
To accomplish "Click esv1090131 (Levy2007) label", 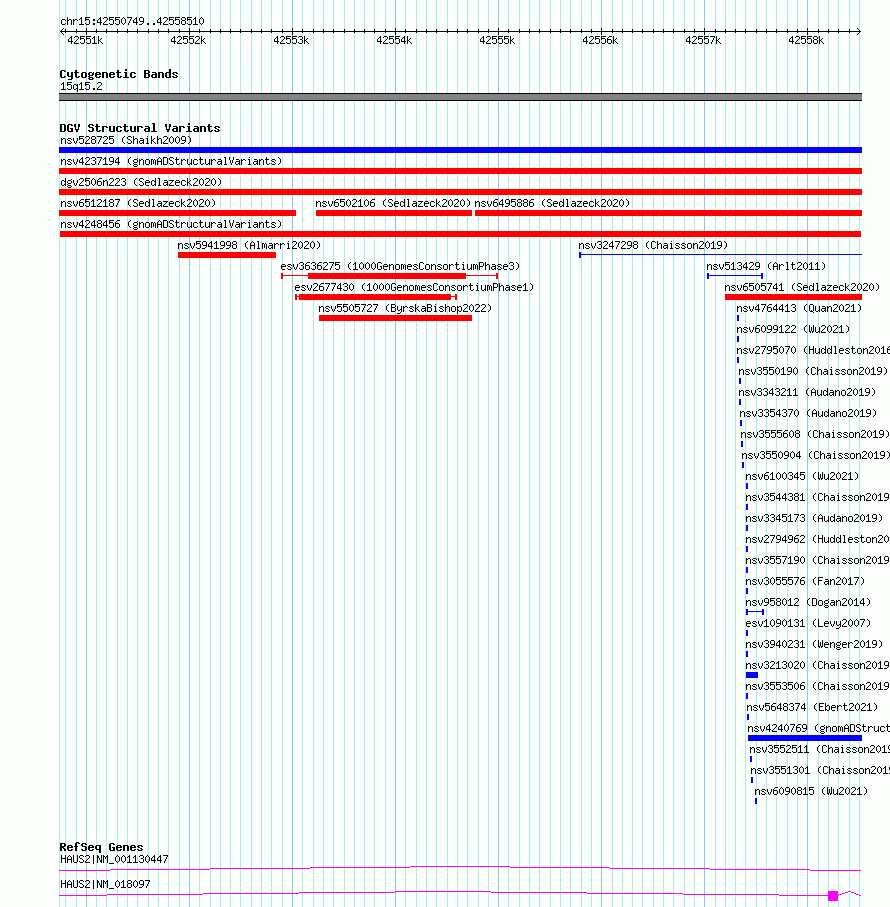I will [x=808, y=623].
